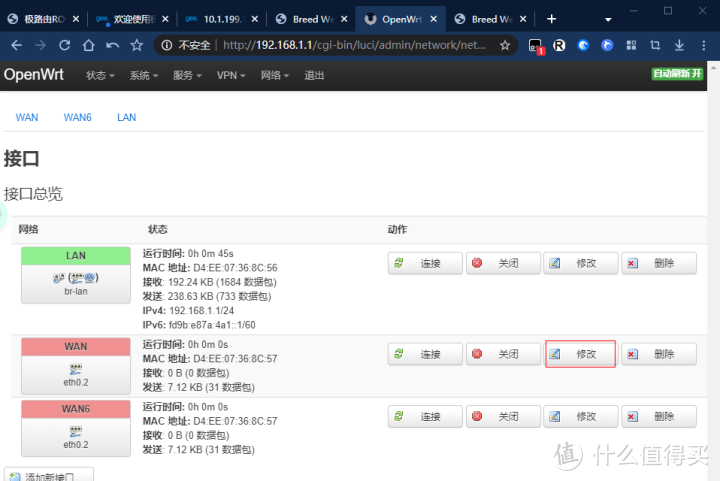Screen dimensions: 720x481
Task: Open the grid apps extension icon
Action: coord(631,45)
